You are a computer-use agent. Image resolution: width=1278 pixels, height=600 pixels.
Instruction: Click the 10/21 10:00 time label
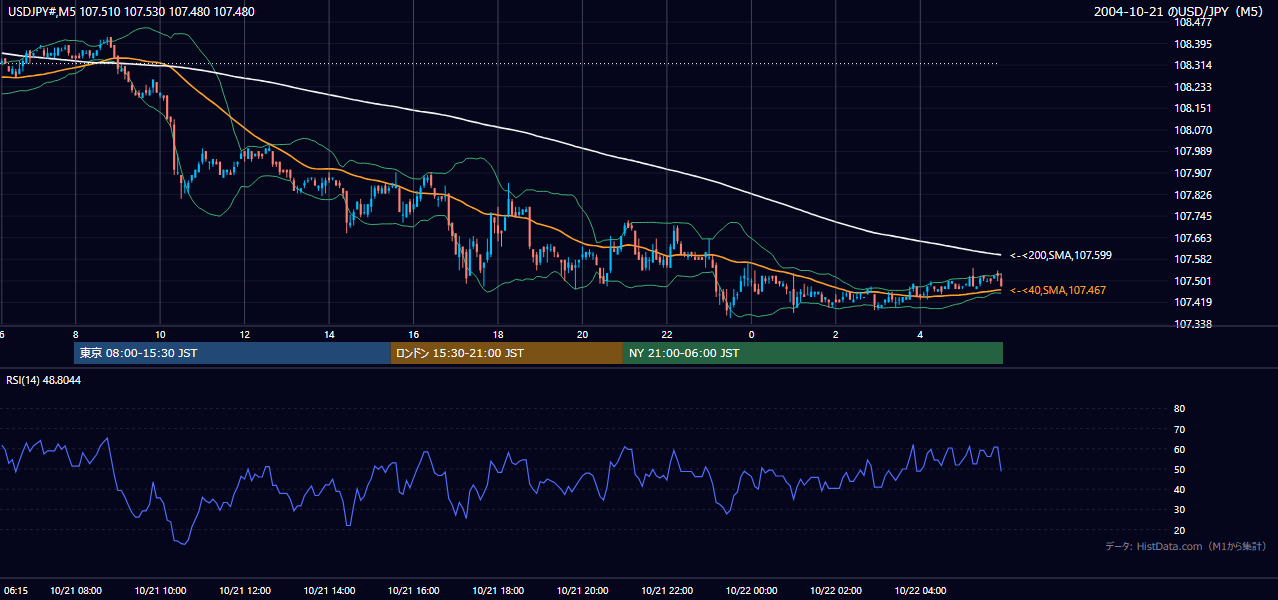click(160, 590)
